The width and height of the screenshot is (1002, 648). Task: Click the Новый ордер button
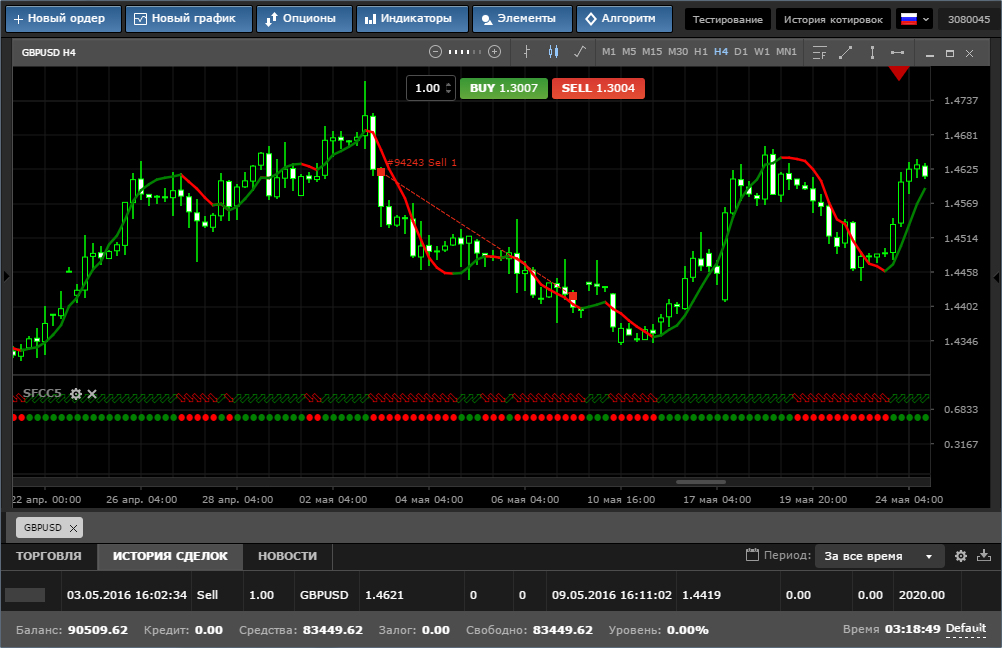pos(63,19)
